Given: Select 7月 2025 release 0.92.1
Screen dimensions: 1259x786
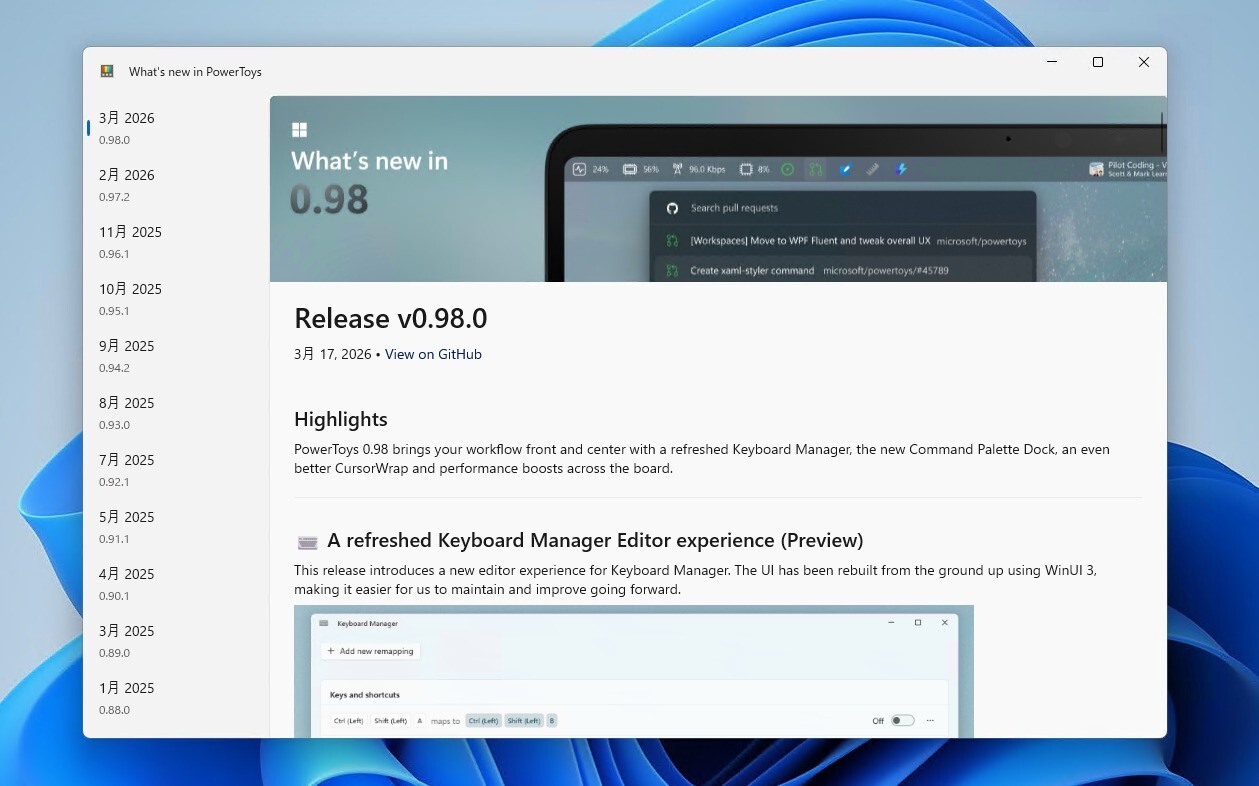Looking at the screenshot, I should point(176,470).
